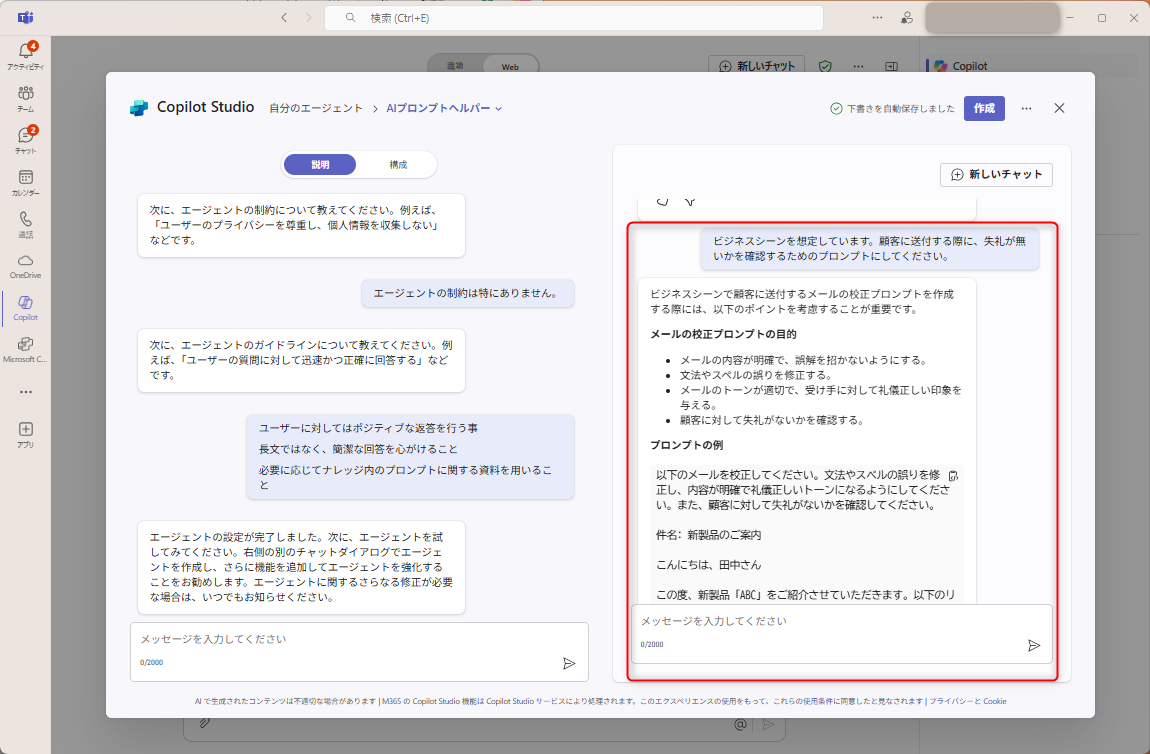Viewport: 1150px width, 754px height.
Task: Focus the right test chat message input
Action: point(842,634)
